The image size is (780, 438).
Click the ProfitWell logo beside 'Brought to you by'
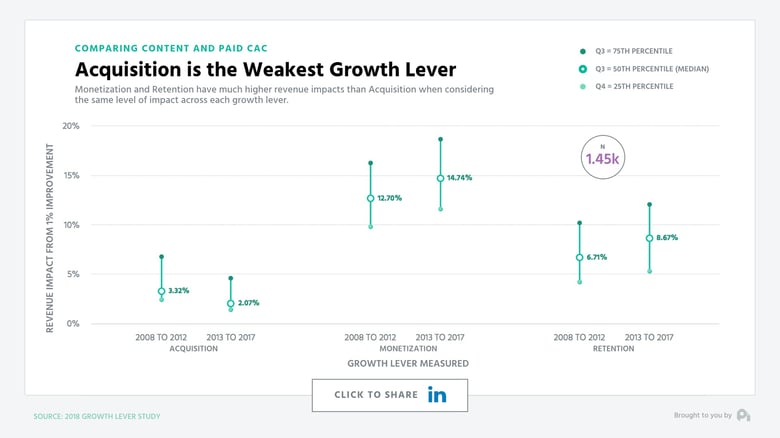tap(743, 415)
